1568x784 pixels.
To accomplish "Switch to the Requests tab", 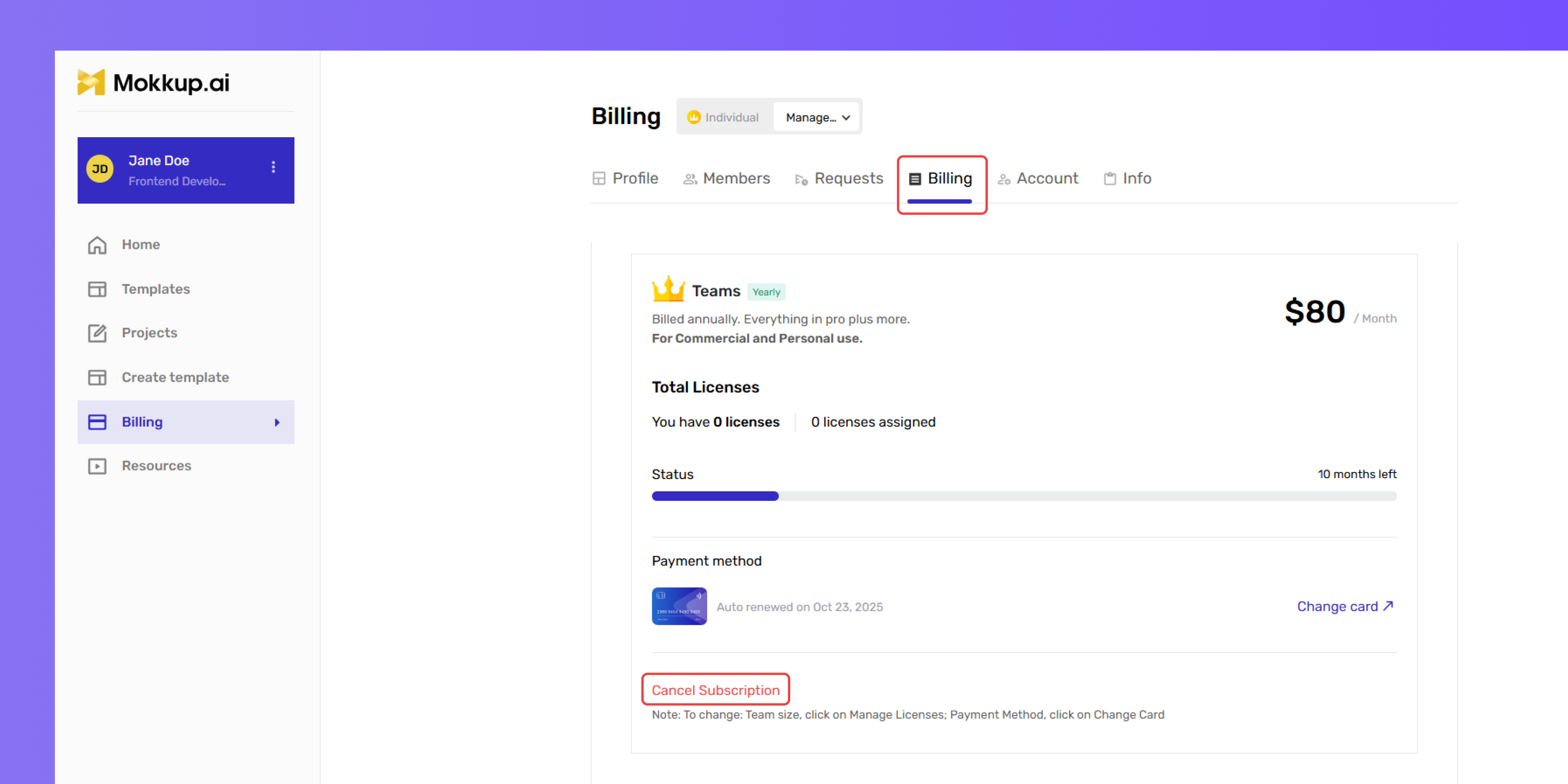I will tap(839, 178).
